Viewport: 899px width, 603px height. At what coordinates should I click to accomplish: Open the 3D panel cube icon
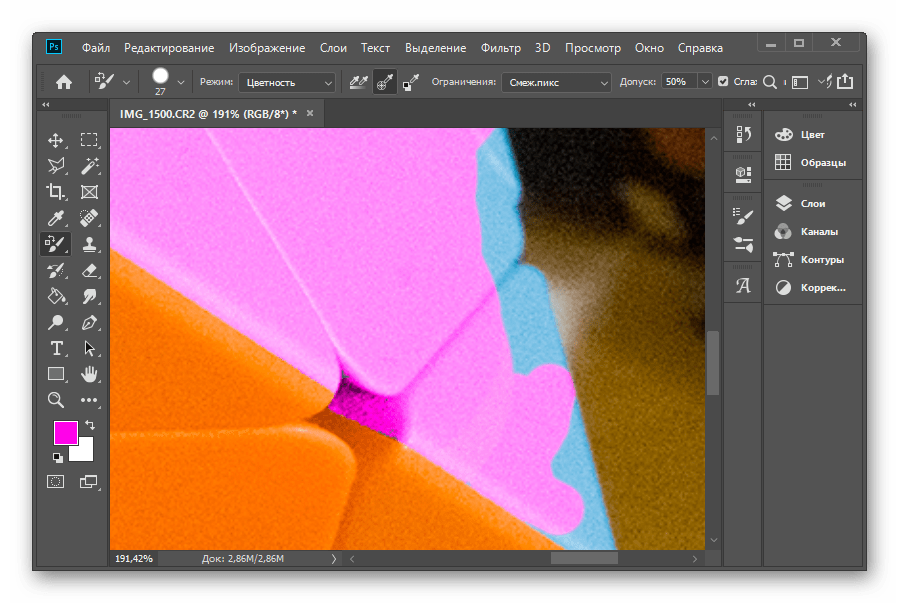point(744,174)
